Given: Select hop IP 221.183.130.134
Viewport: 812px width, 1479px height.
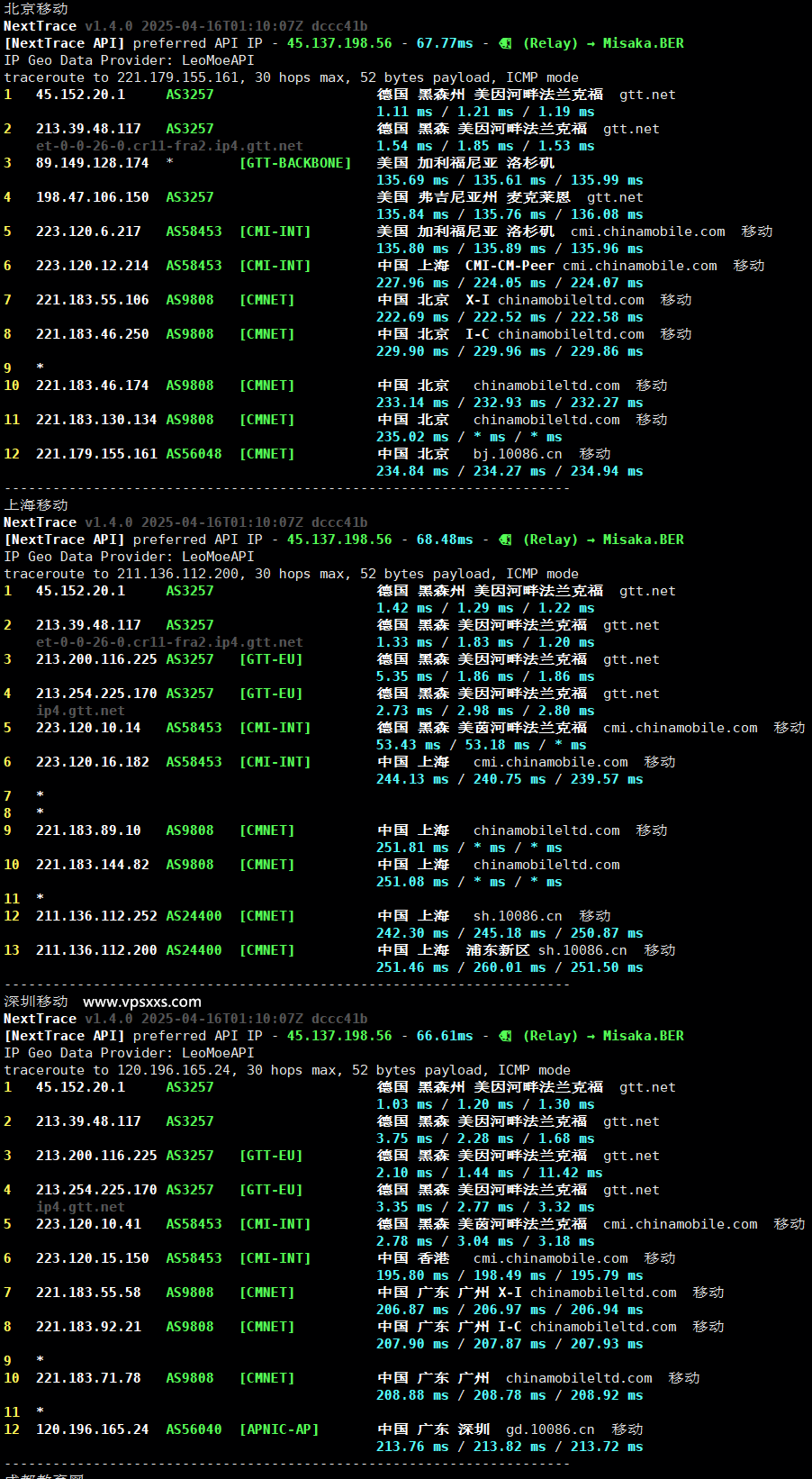Looking at the screenshot, I should [96, 420].
